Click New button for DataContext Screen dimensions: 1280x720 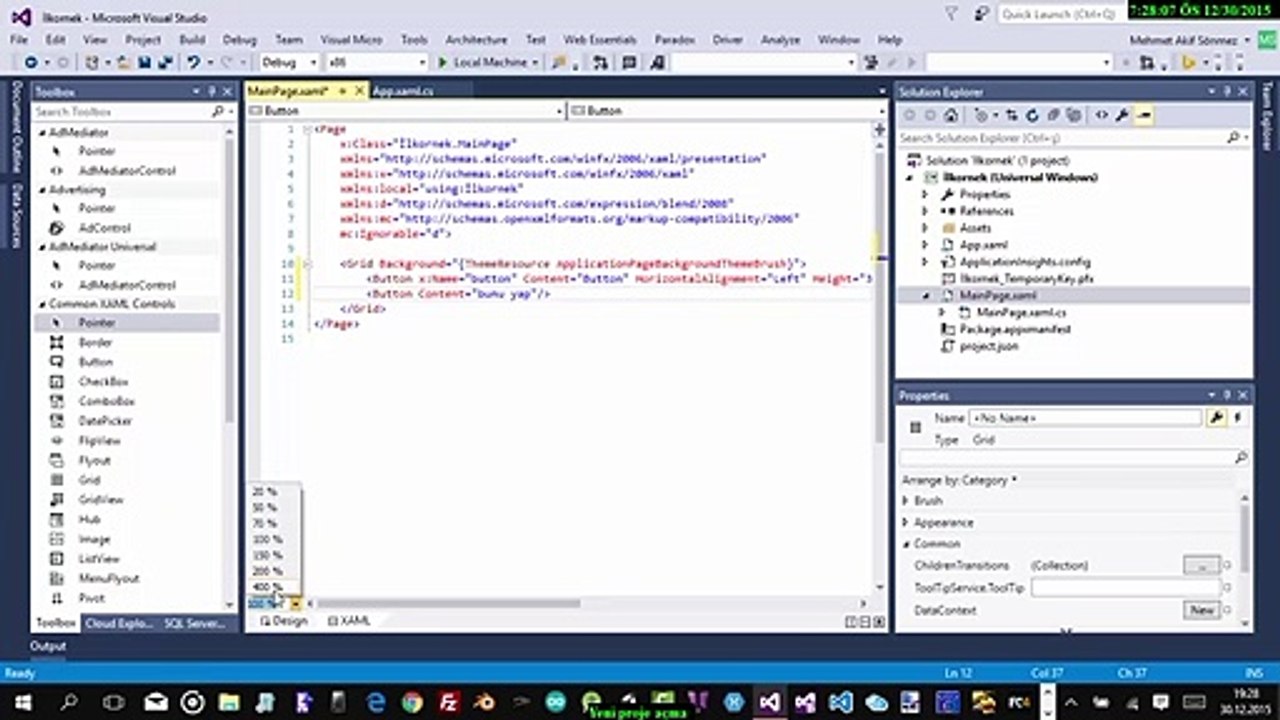coord(1201,610)
